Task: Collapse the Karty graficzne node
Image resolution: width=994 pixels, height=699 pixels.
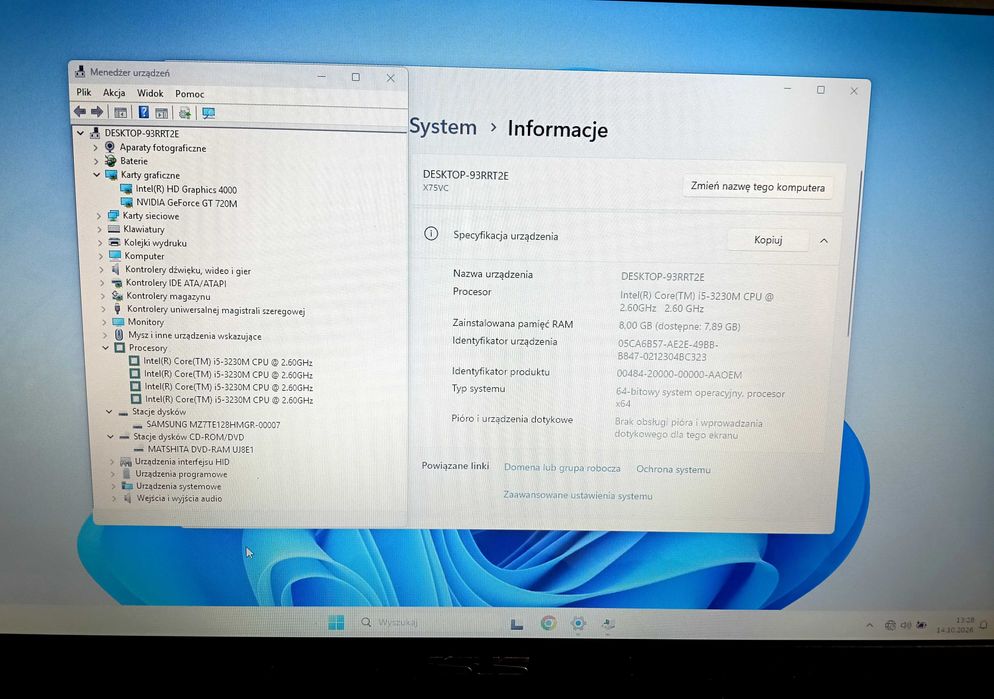Action: tap(96, 174)
